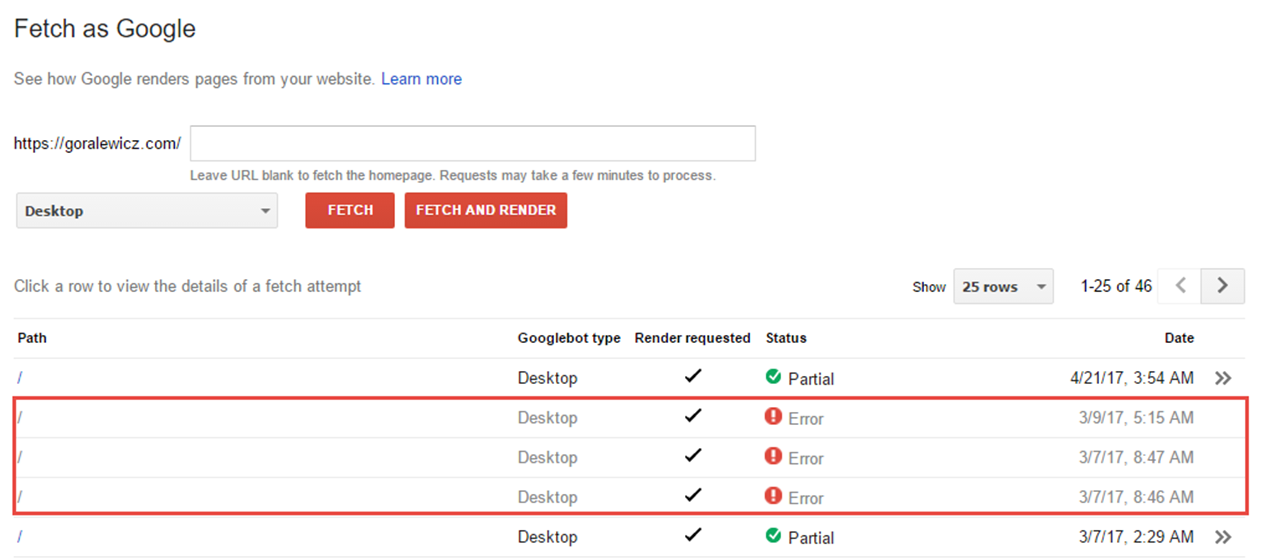
Task: Click the https://goralewicz.com/ URL prefix
Action: [x=97, y=143]
